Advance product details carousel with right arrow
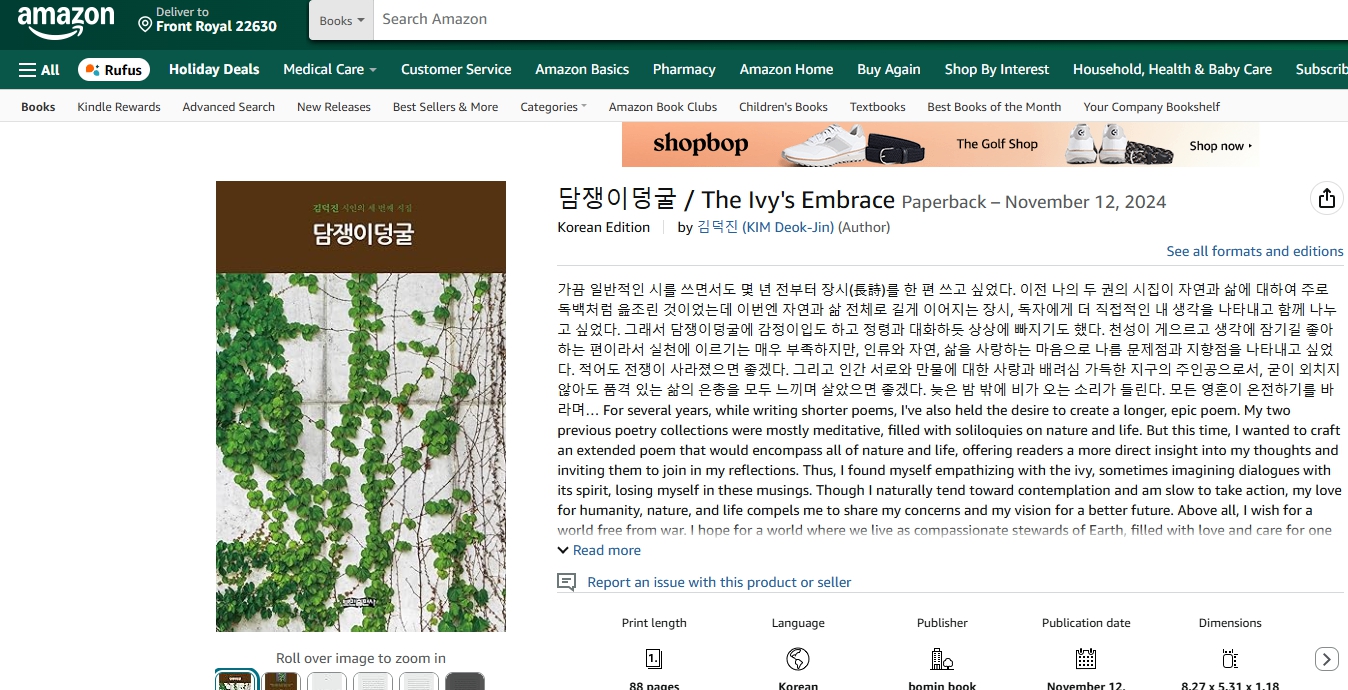Viewport: 1348px width, 690px height. [x=1326, y=659]
